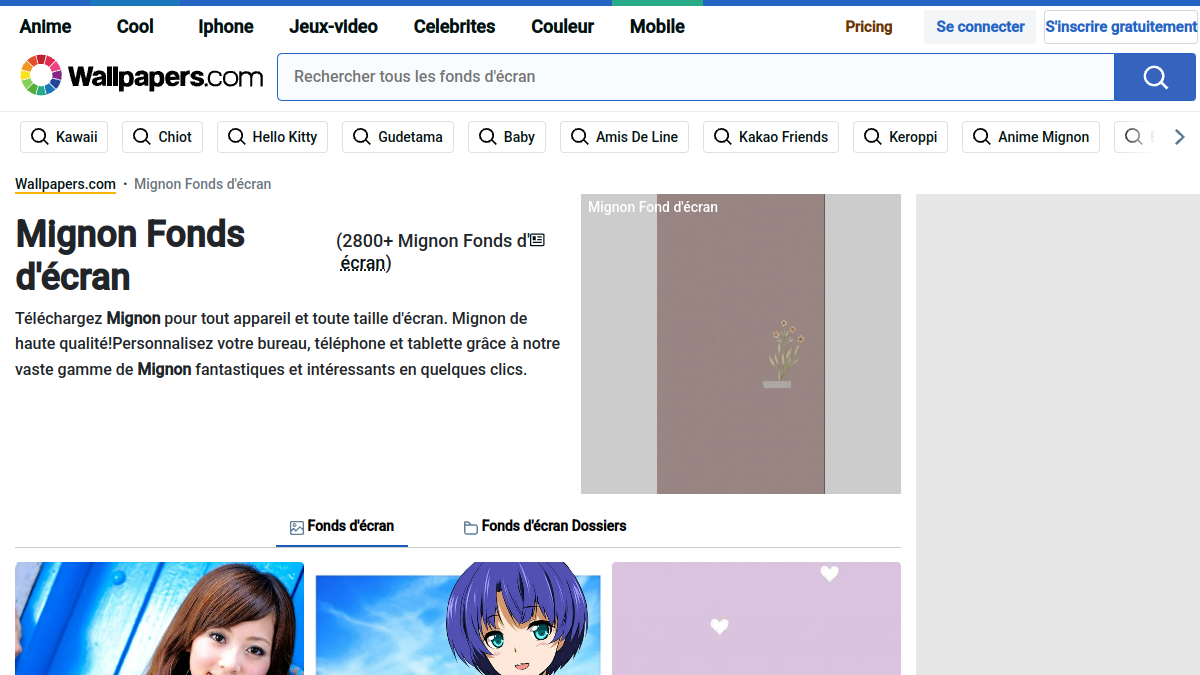The image size is (1200, 675).
Task: Click the Wallpapers.com color wheel logo
Action: (x=41, y=76)
